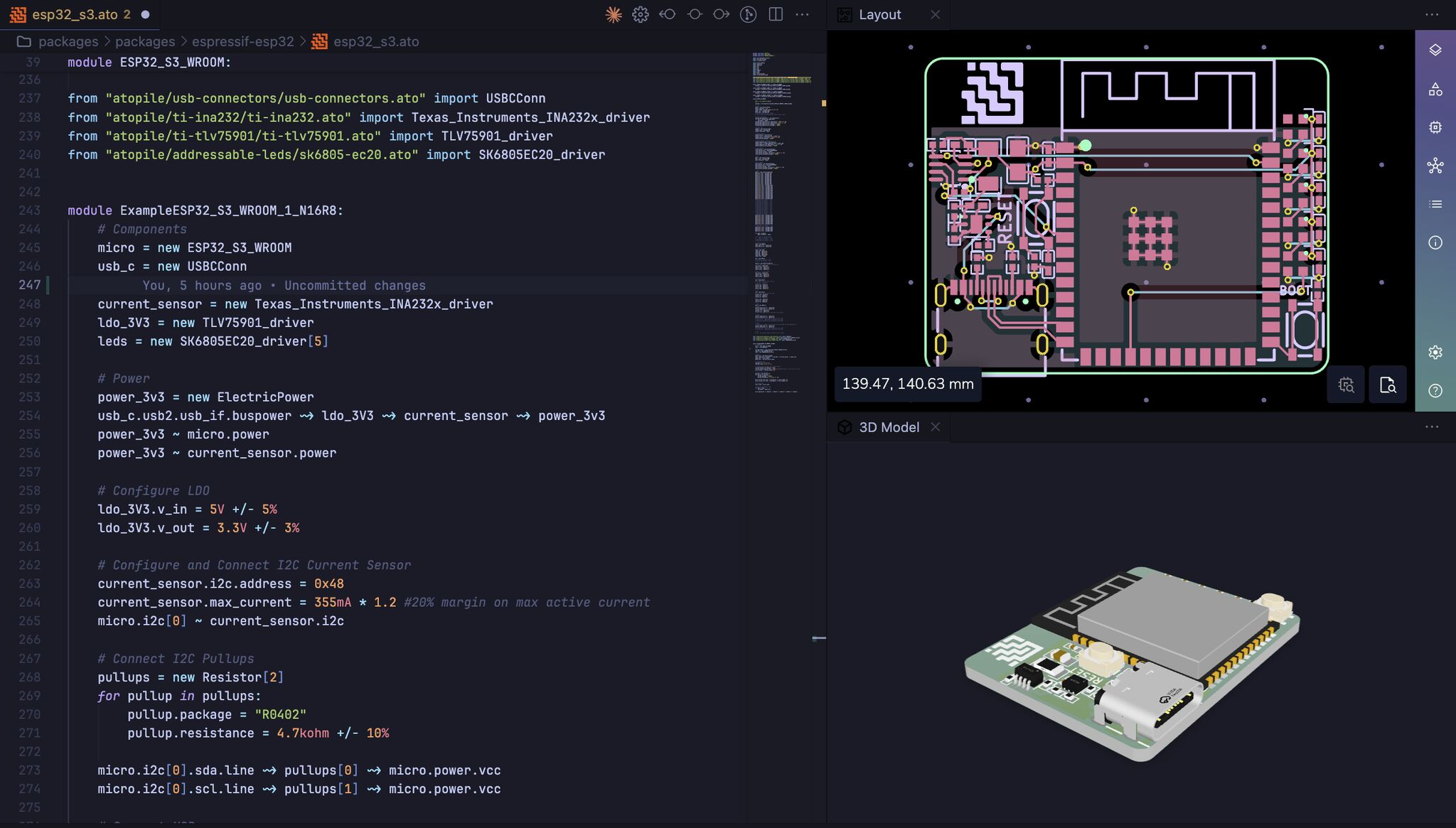Click the sticky header 'module ESP32_S3_WROOM:' line
The image size is (1456, 828).
149,62
